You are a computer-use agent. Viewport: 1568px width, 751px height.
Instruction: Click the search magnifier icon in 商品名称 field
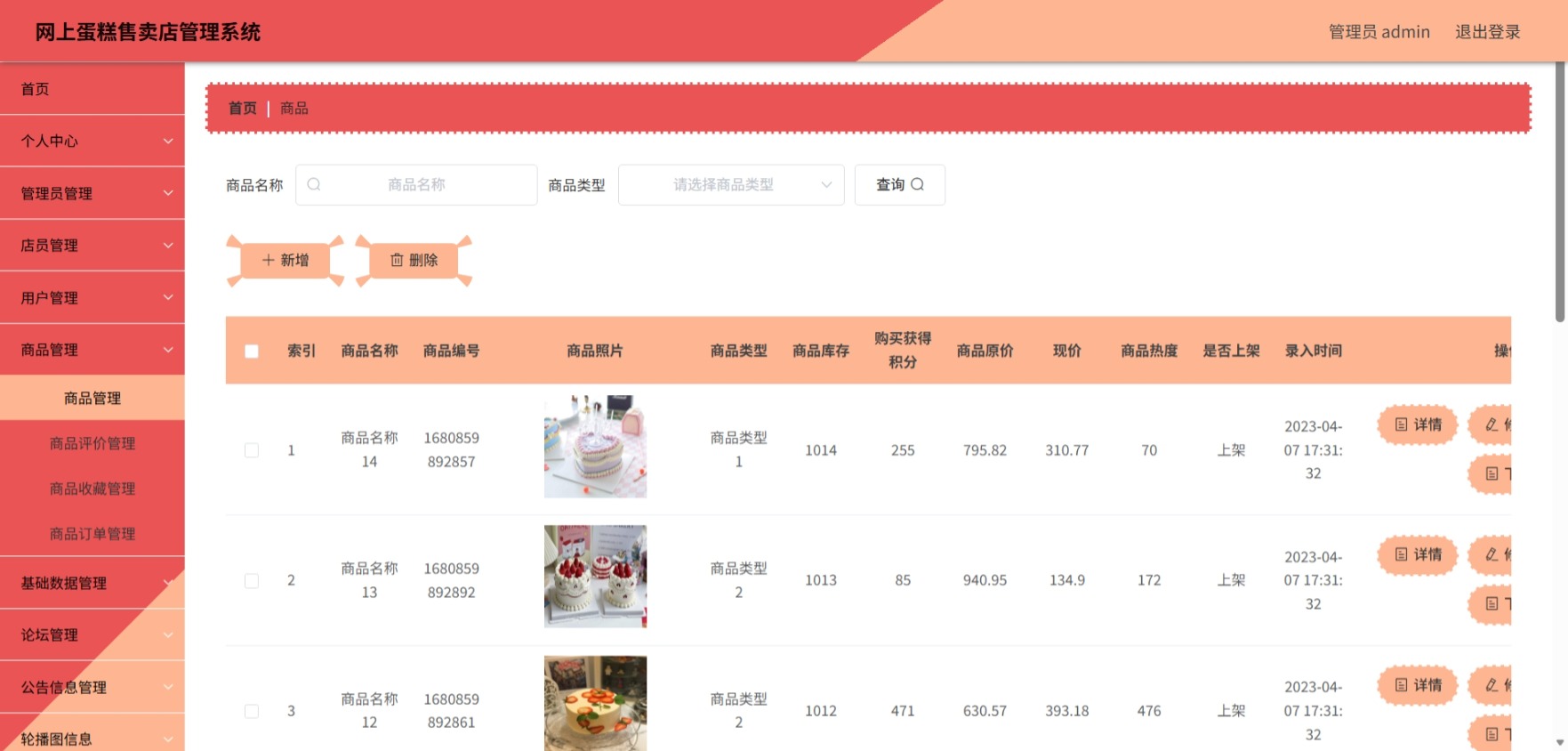tap(314, 184)
